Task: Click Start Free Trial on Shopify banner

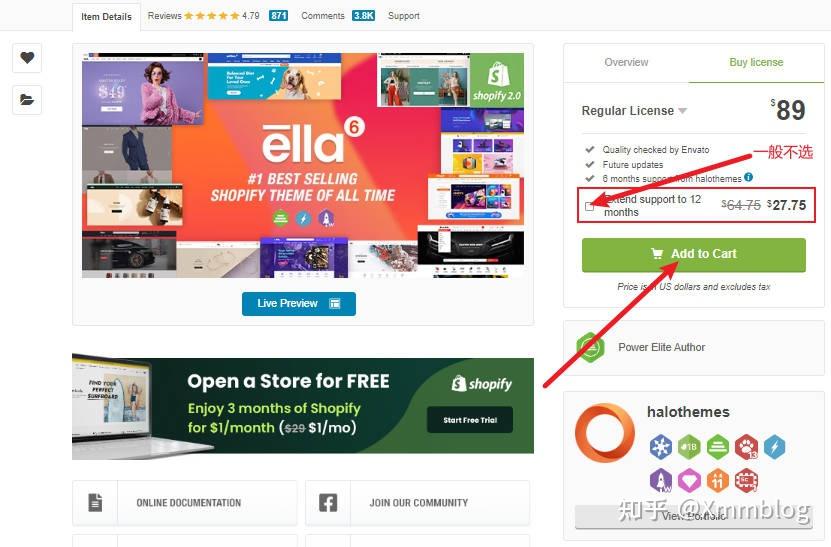Action: (x=470, y=420)
